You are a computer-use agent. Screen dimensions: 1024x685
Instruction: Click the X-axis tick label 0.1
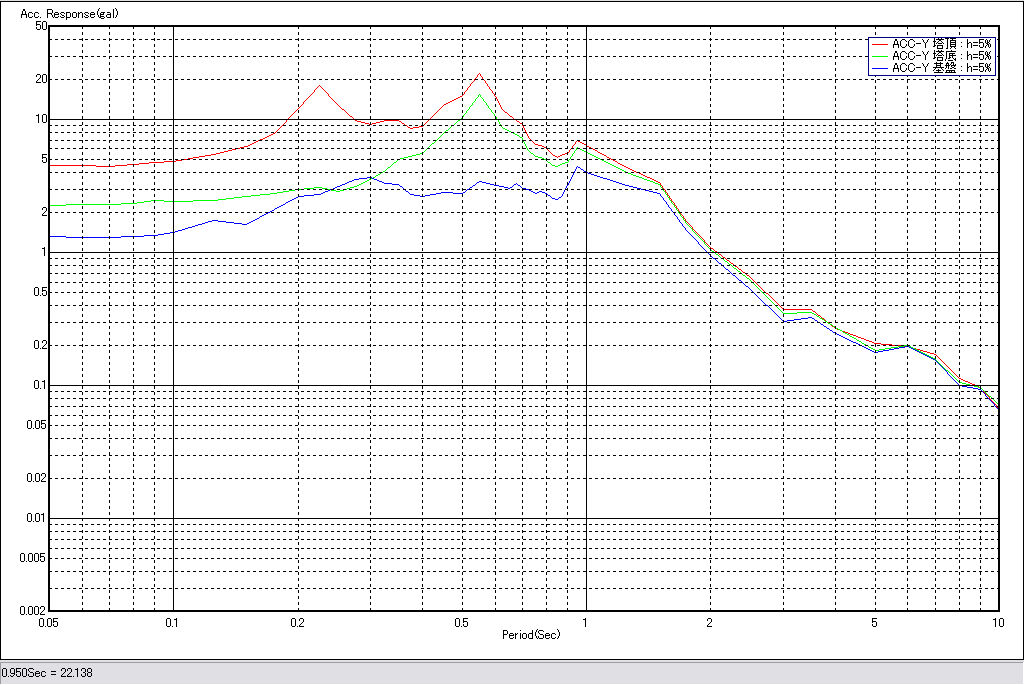pyautogui.click(x=173, y=623)
